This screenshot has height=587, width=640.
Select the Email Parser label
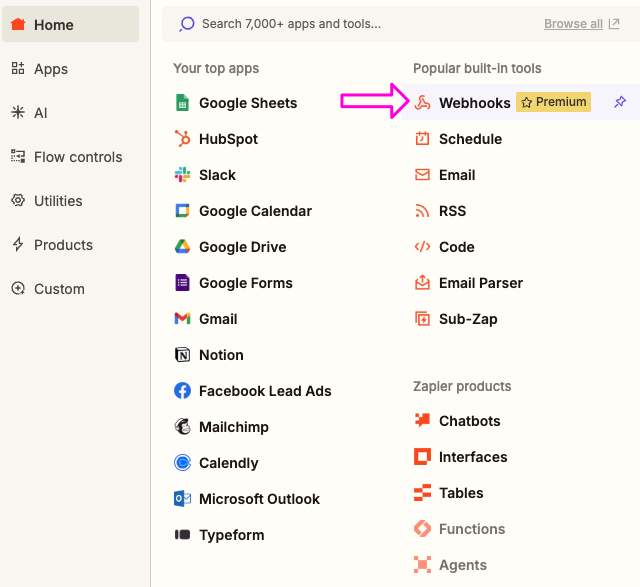pos(481,283)
